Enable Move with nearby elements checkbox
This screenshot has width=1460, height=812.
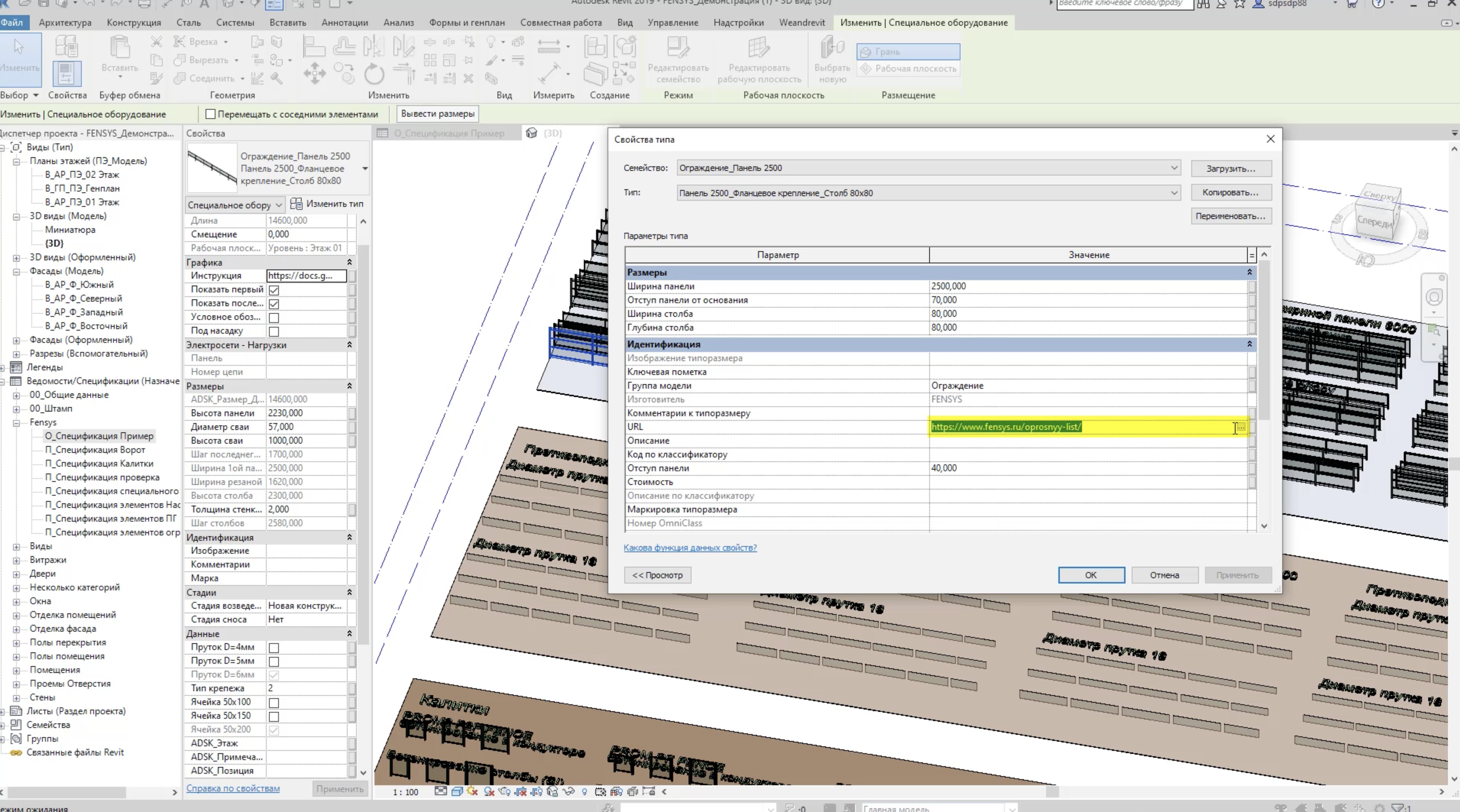click(210, 114)
